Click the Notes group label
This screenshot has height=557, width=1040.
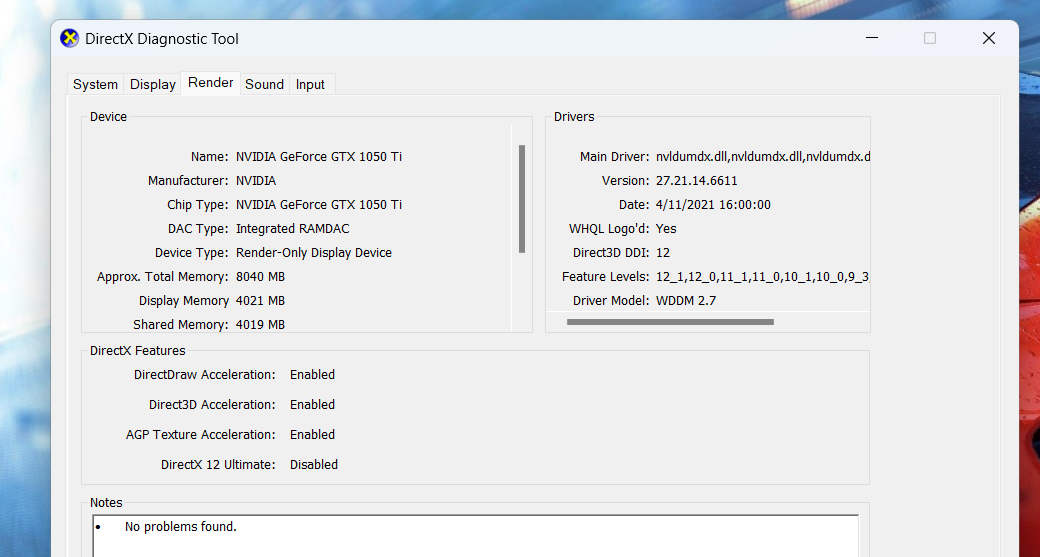[106, 503]
